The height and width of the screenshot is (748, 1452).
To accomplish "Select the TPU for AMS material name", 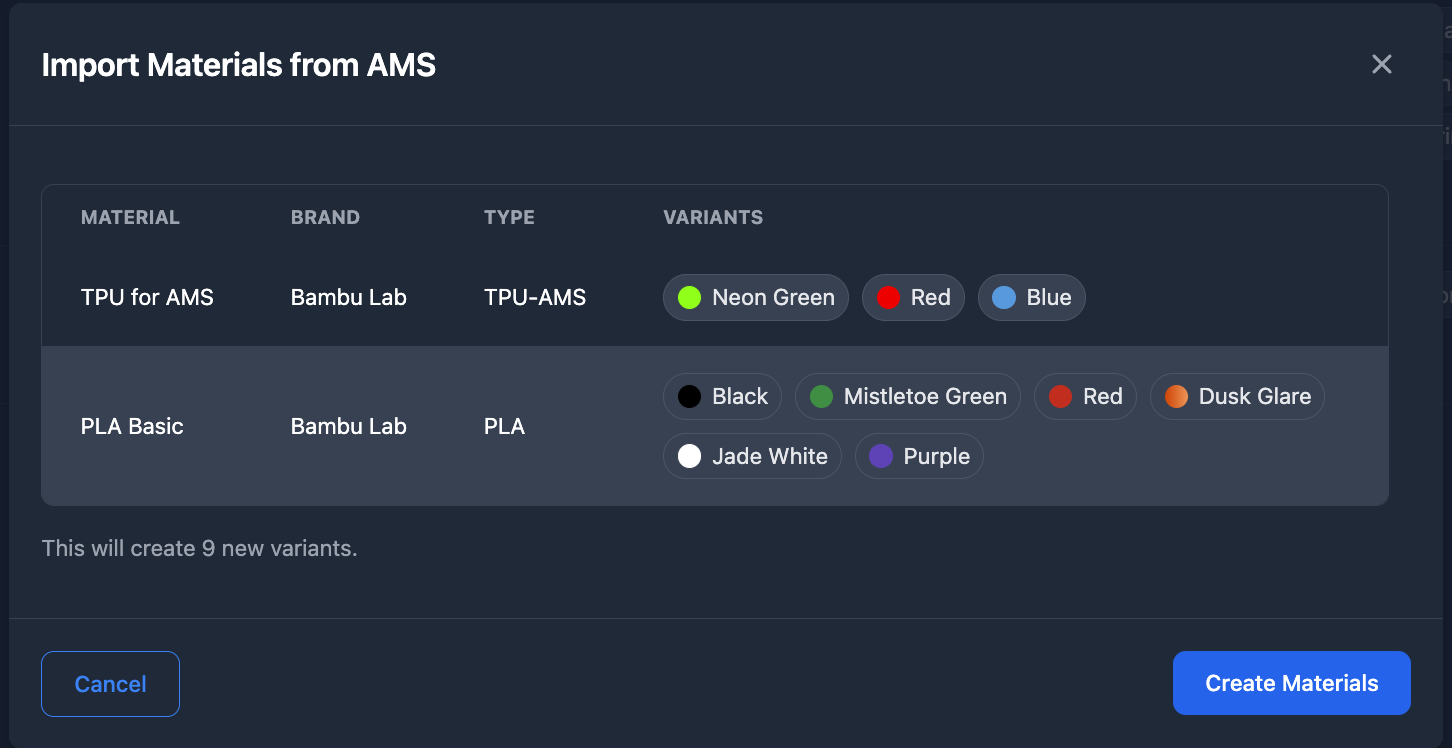I will [x=147, y=298].
